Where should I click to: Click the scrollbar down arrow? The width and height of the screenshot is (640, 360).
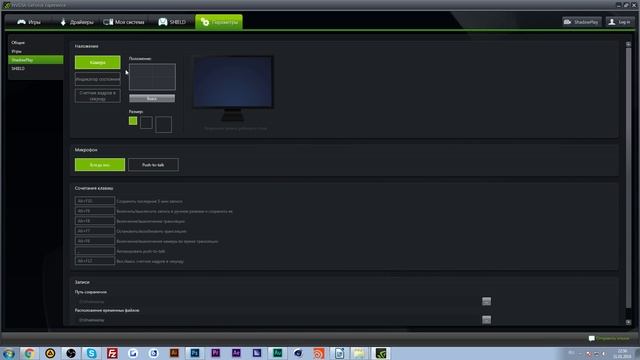[629, 322]
